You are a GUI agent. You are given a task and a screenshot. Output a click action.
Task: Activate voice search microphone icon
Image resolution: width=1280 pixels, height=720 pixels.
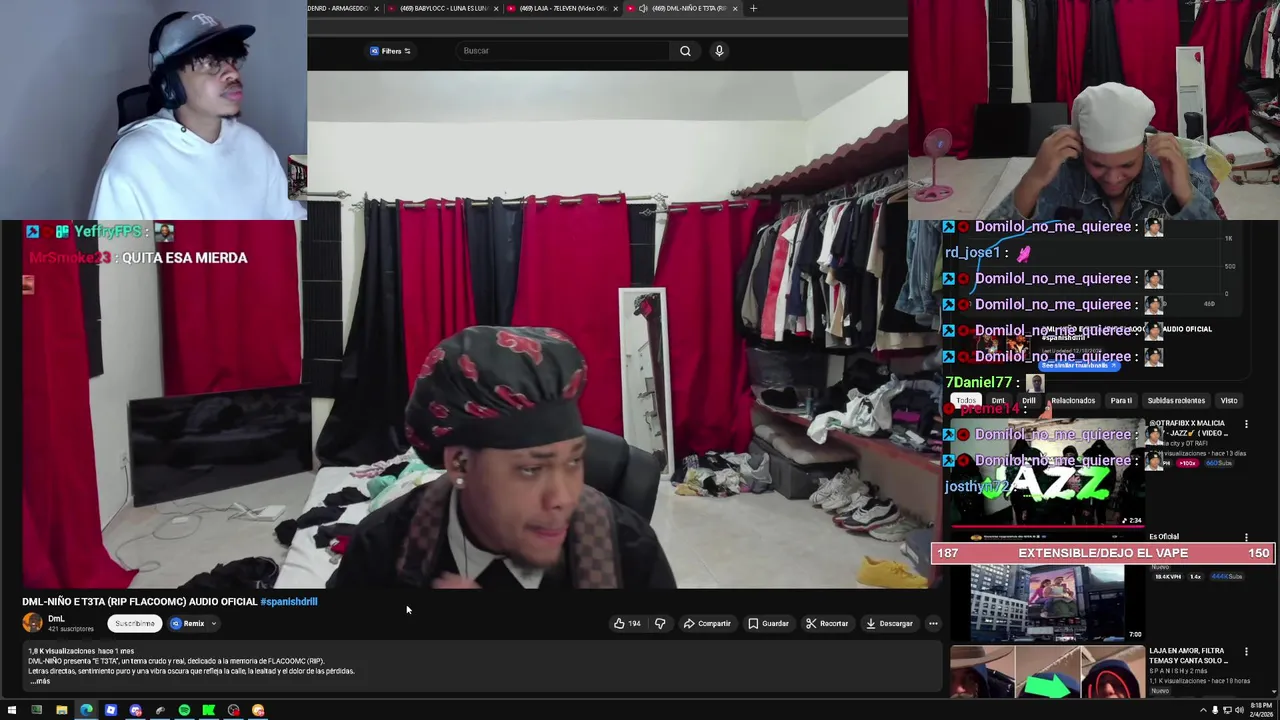coord(719,51)
